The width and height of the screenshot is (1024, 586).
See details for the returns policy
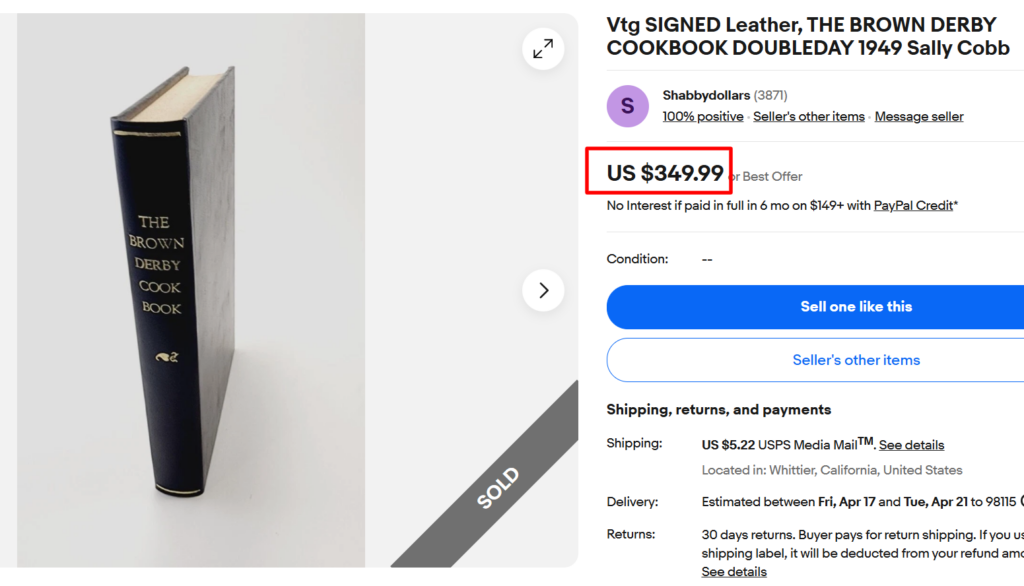coord(734,572)
